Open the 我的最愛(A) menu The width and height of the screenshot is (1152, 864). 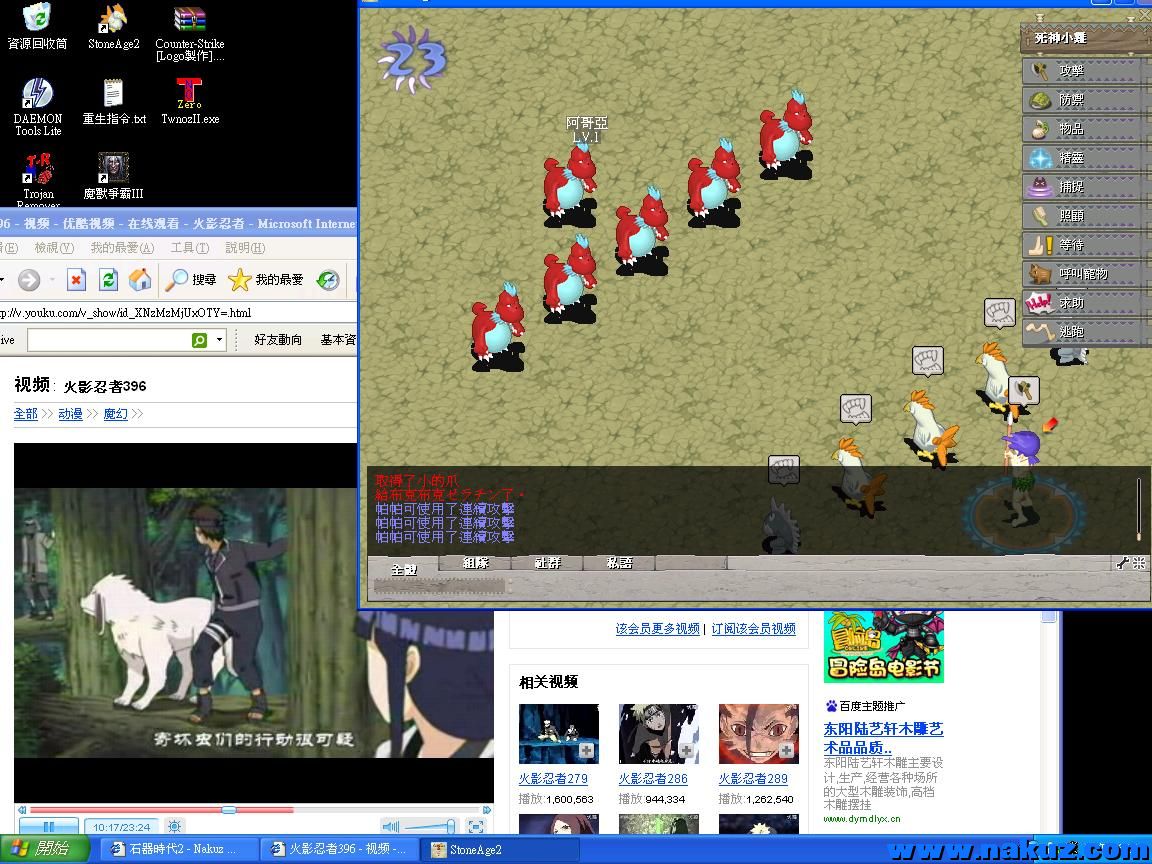(122, 248)
